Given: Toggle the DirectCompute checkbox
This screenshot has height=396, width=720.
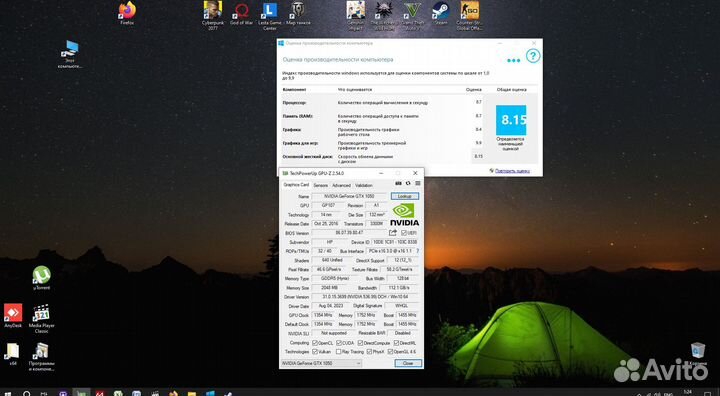Looking at the screenshot, I should (360, 343).
